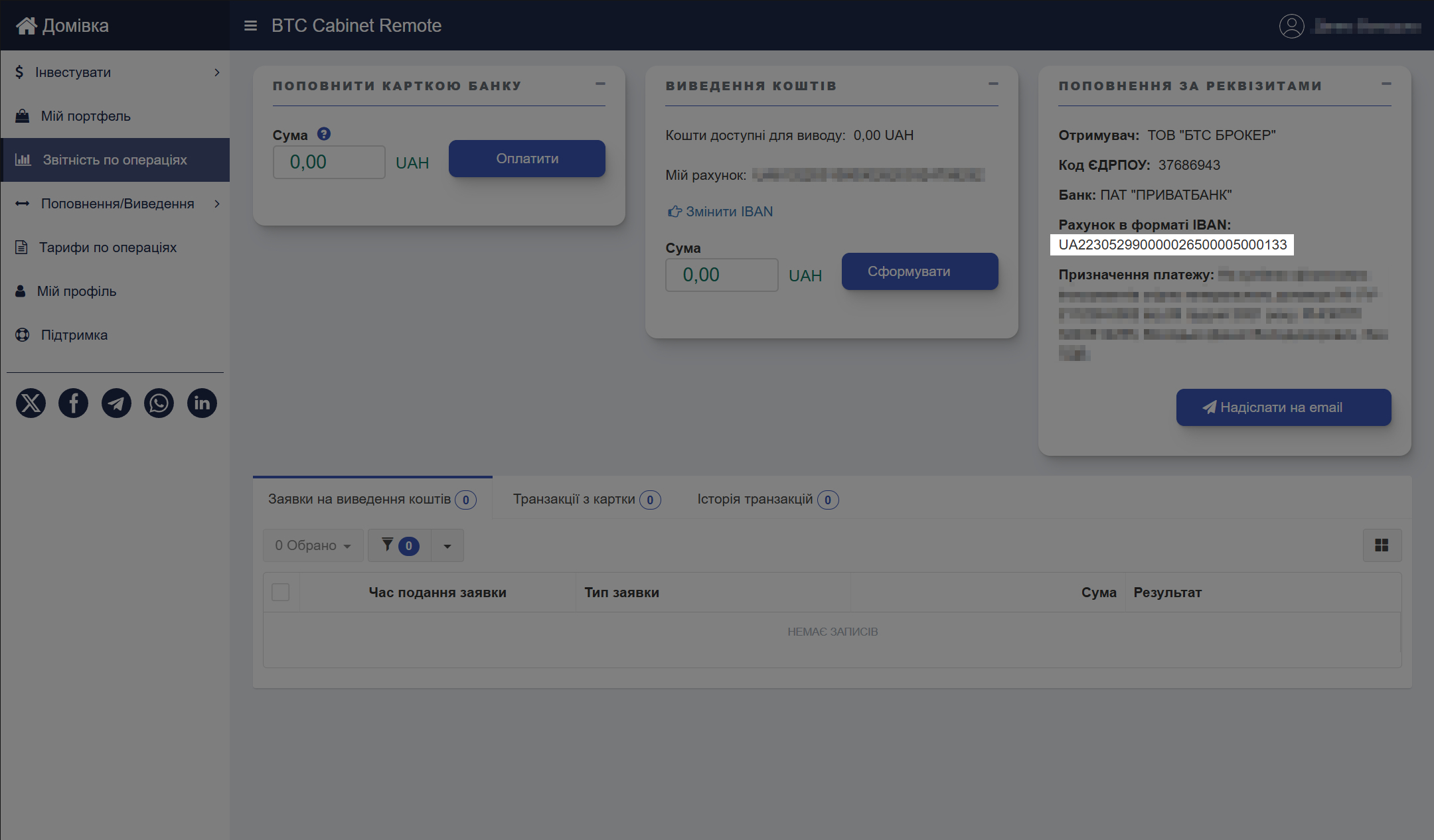The height and width of the screenshot is (840, 1434).
Task: Click the Telegram icon in sidebar
Action: tap(116, 403)
